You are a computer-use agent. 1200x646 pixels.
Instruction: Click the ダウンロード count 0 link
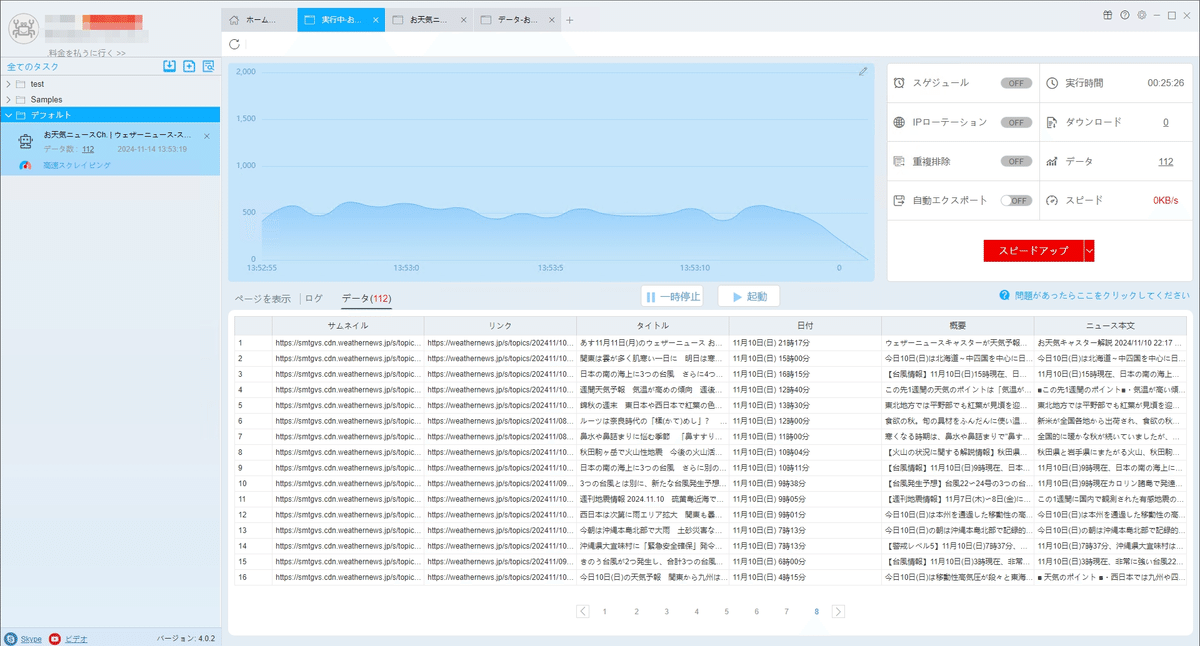click(1166, 122)
